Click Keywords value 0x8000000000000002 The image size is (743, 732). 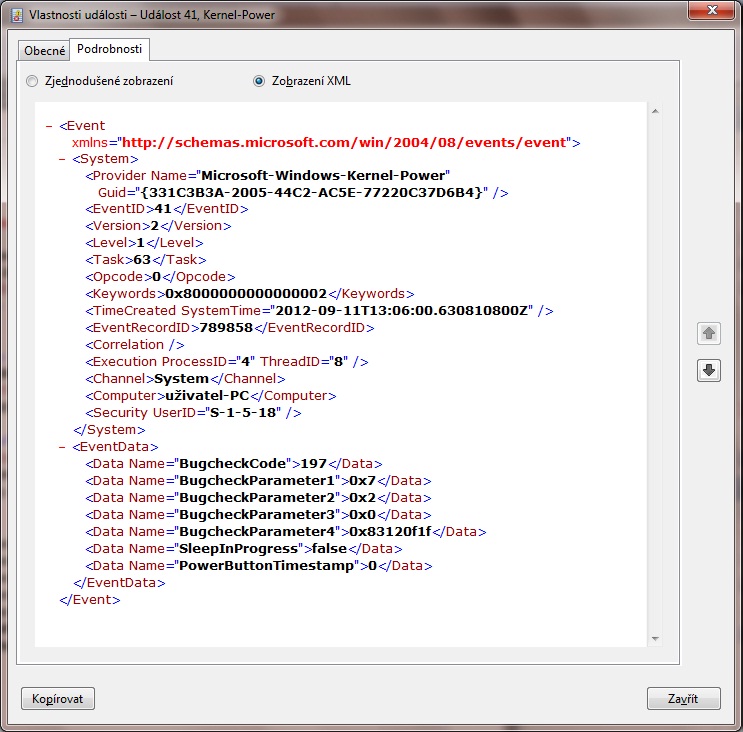246,294
